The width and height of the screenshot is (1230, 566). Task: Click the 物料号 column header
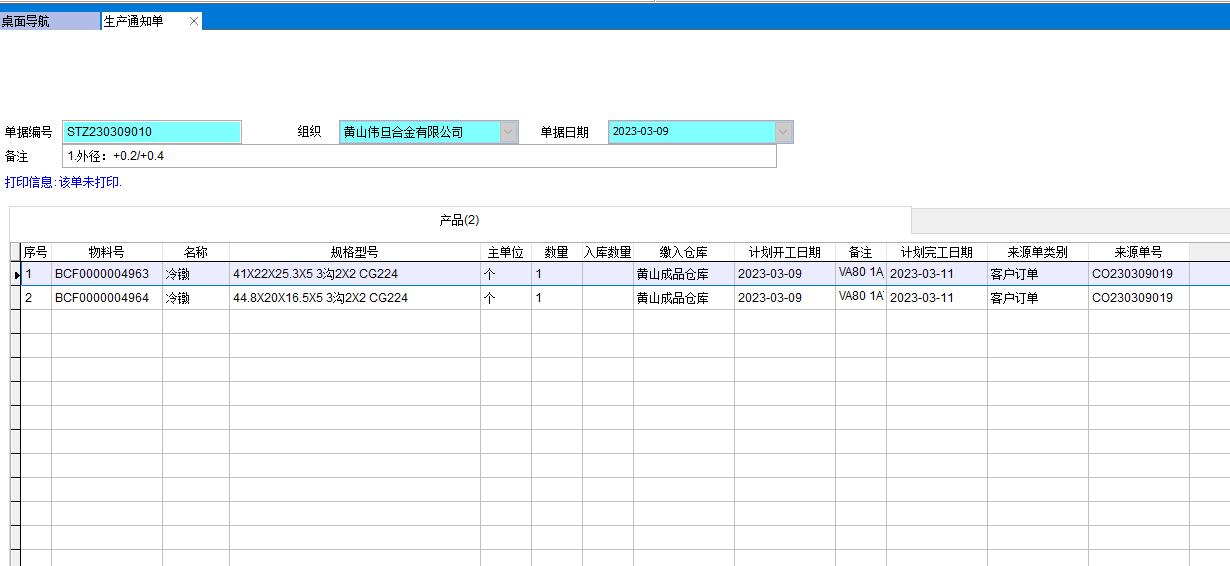coord(106,252)
